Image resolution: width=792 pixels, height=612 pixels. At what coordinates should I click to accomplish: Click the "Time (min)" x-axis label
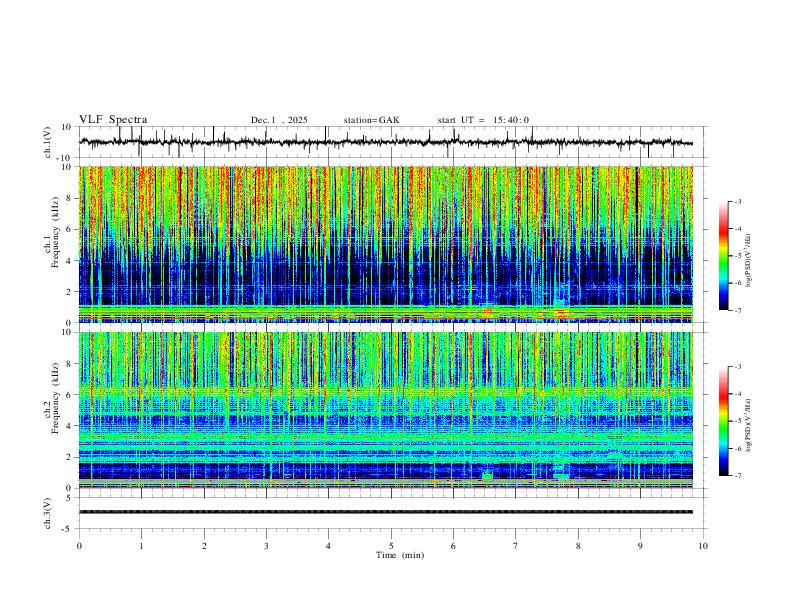click(400, 555)
